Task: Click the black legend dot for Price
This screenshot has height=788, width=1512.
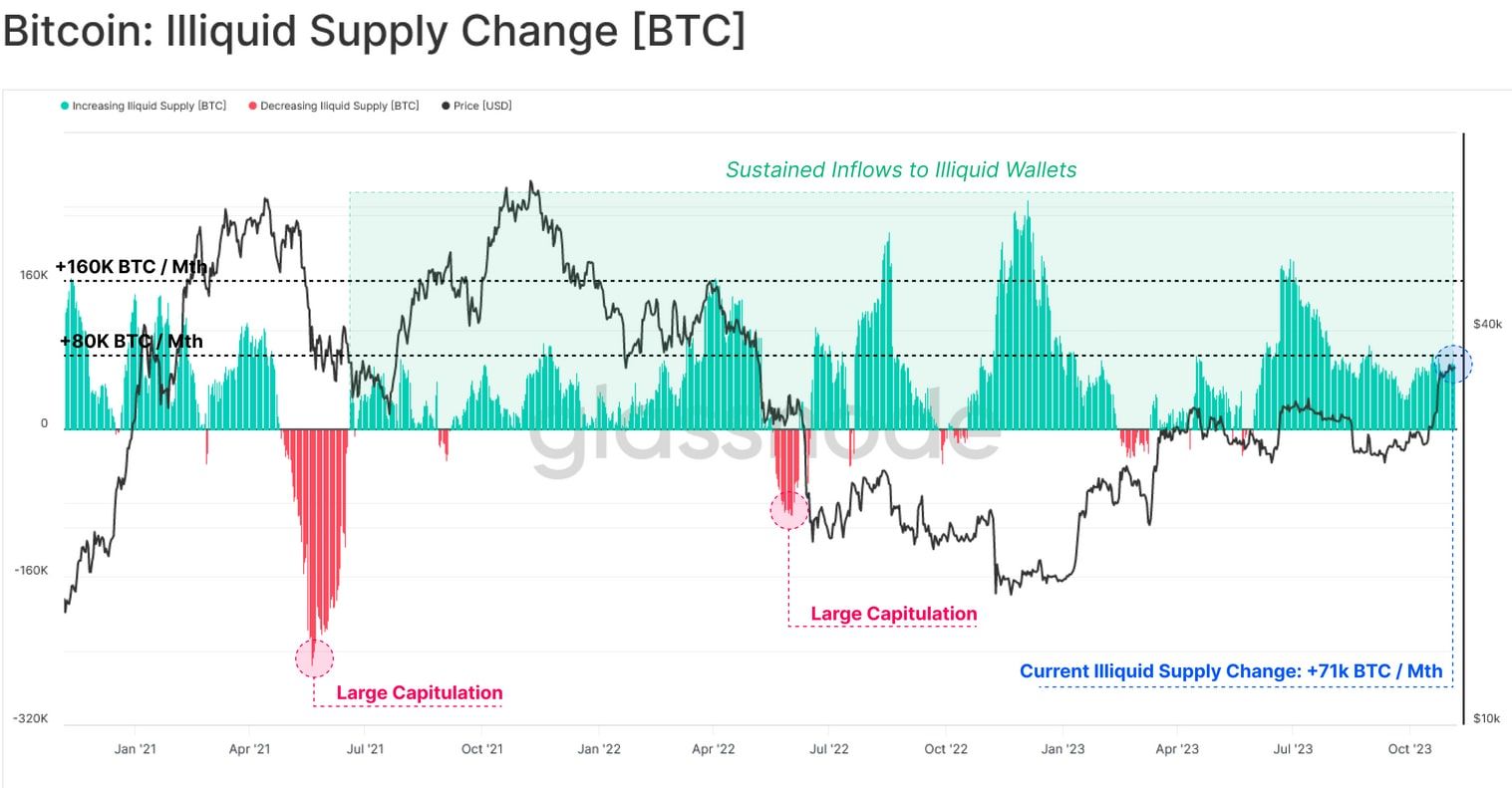Action: click(446, 106)
